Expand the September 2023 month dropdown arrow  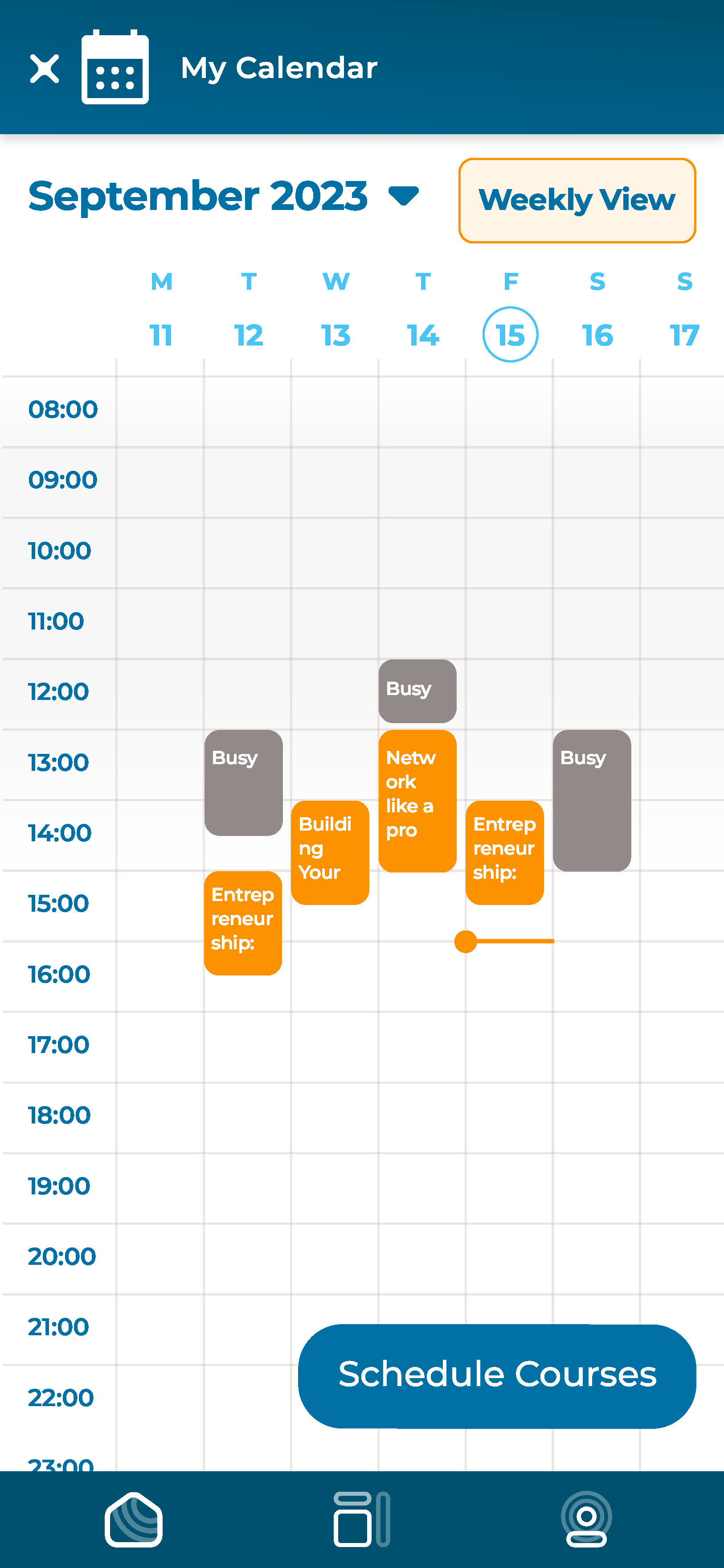pos(403,196)
